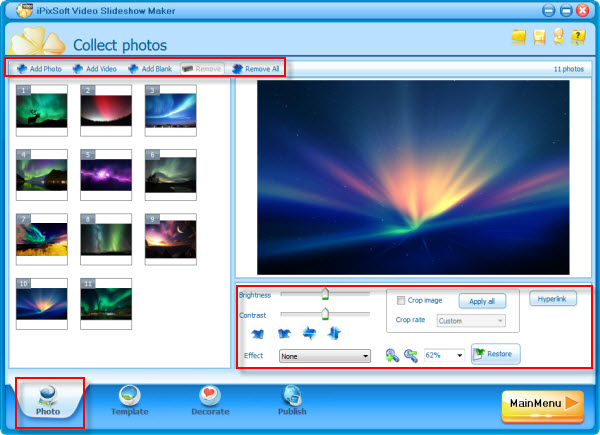Select photo thumbnail 3 with blue aurora
Viewport: 600px width, 435px height.
(x=171, y=111)
